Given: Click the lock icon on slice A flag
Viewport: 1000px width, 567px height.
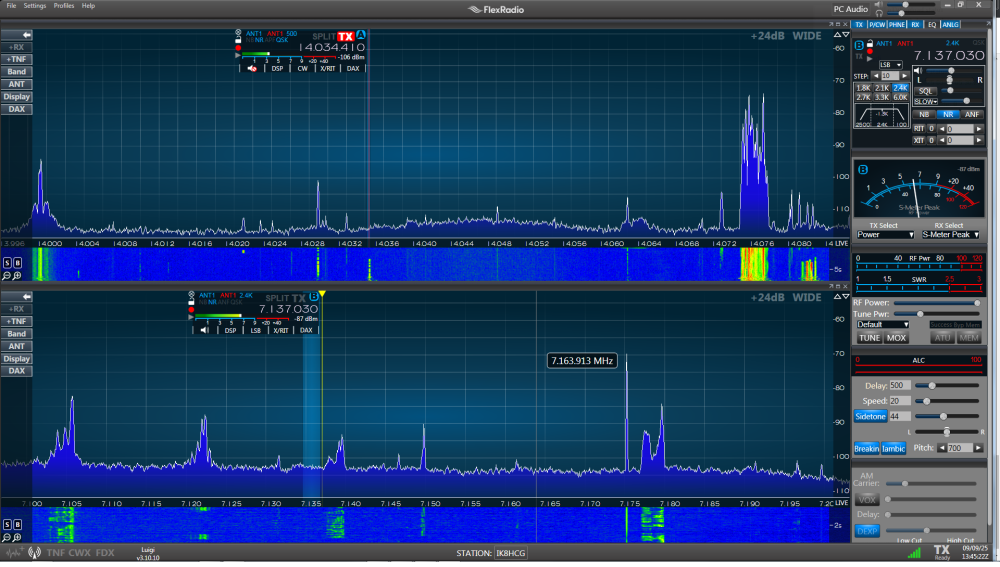Looking at the screenshot, I should 238,40.
